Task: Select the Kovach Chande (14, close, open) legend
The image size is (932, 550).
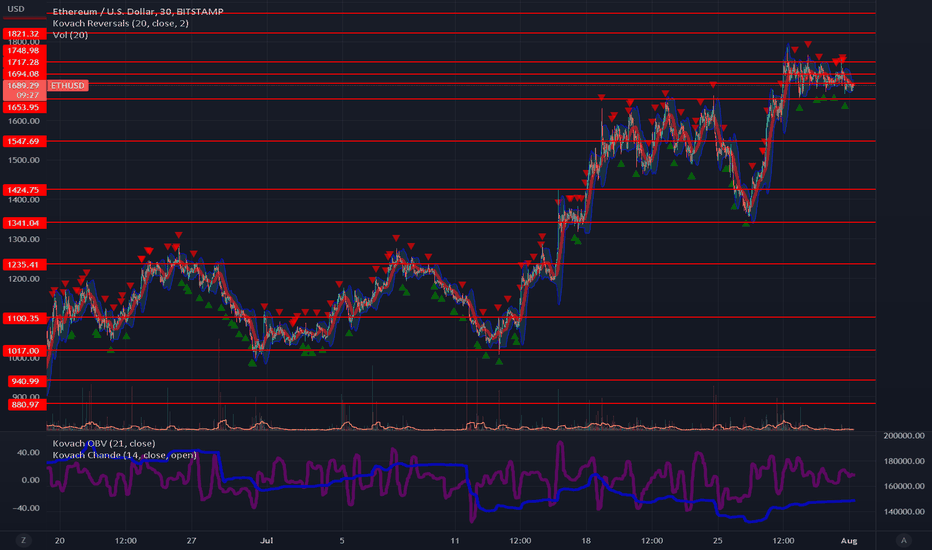Action: point(124,455)
